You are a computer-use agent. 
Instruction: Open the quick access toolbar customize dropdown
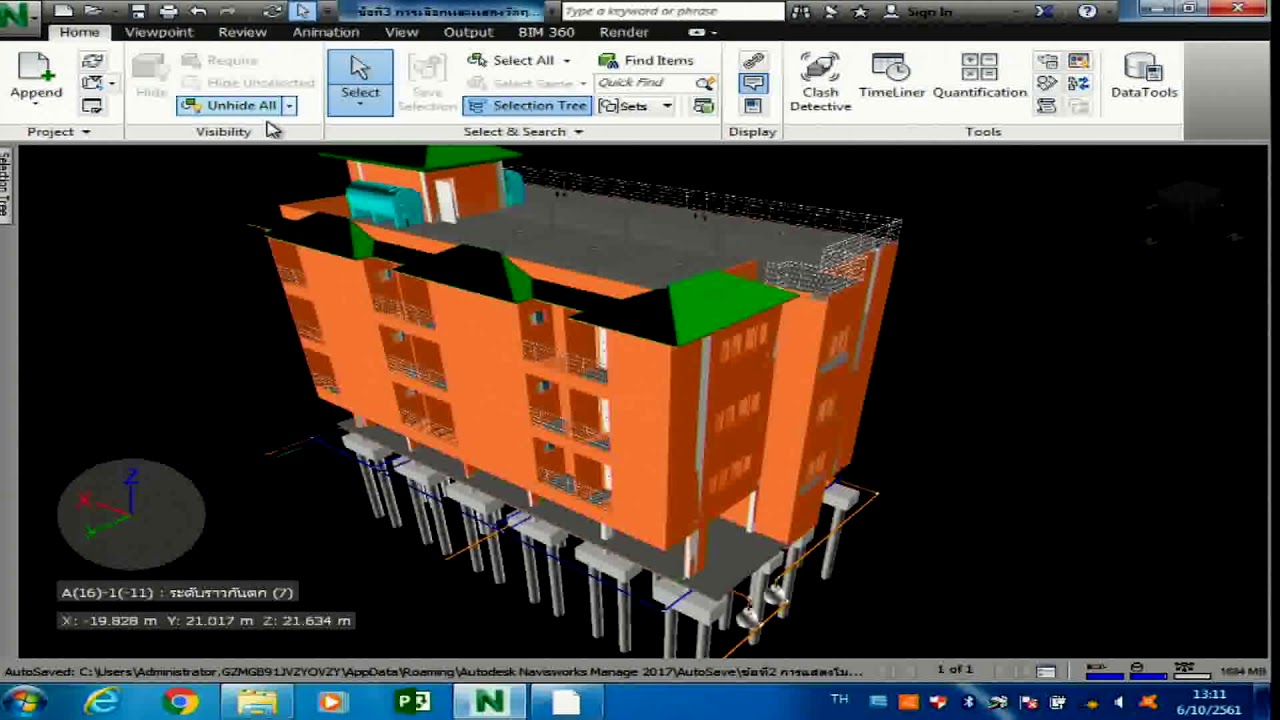pyautogui.click(x=326, y=11)
